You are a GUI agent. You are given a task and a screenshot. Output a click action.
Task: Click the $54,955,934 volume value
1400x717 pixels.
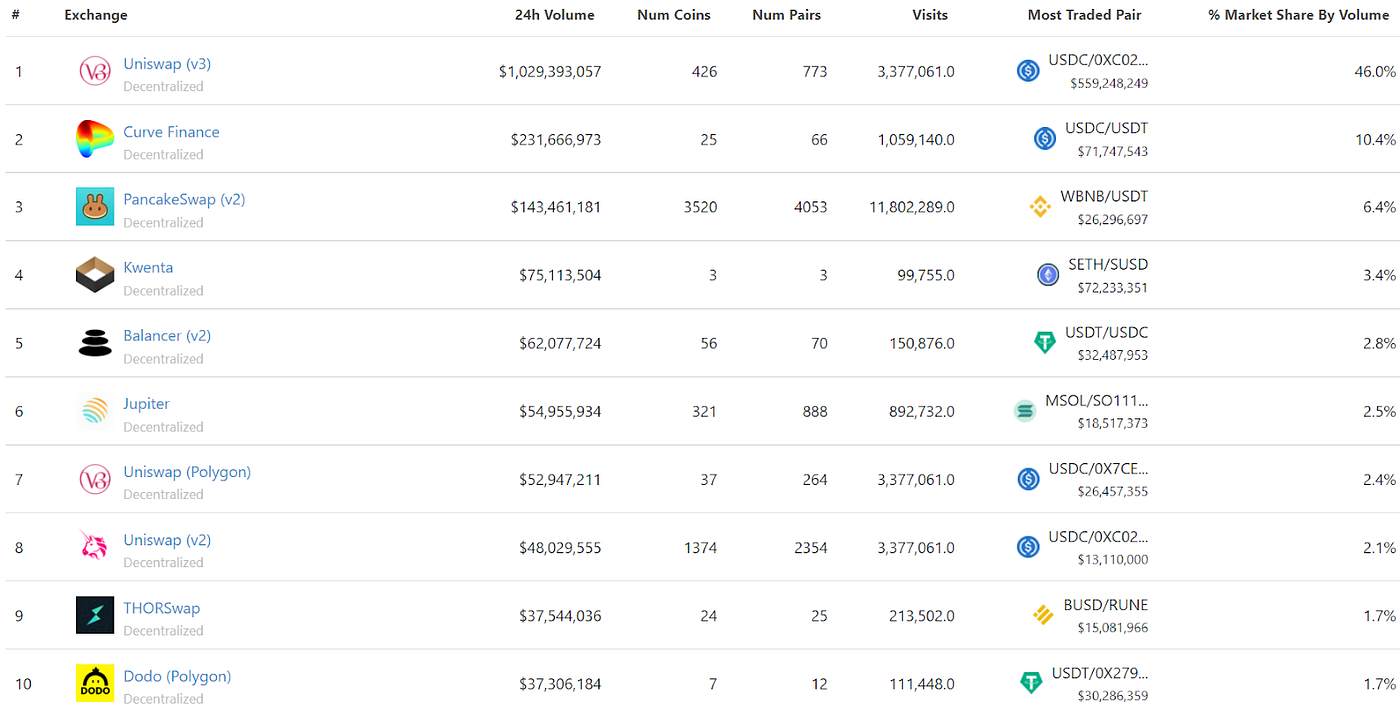tap(560, 412)
